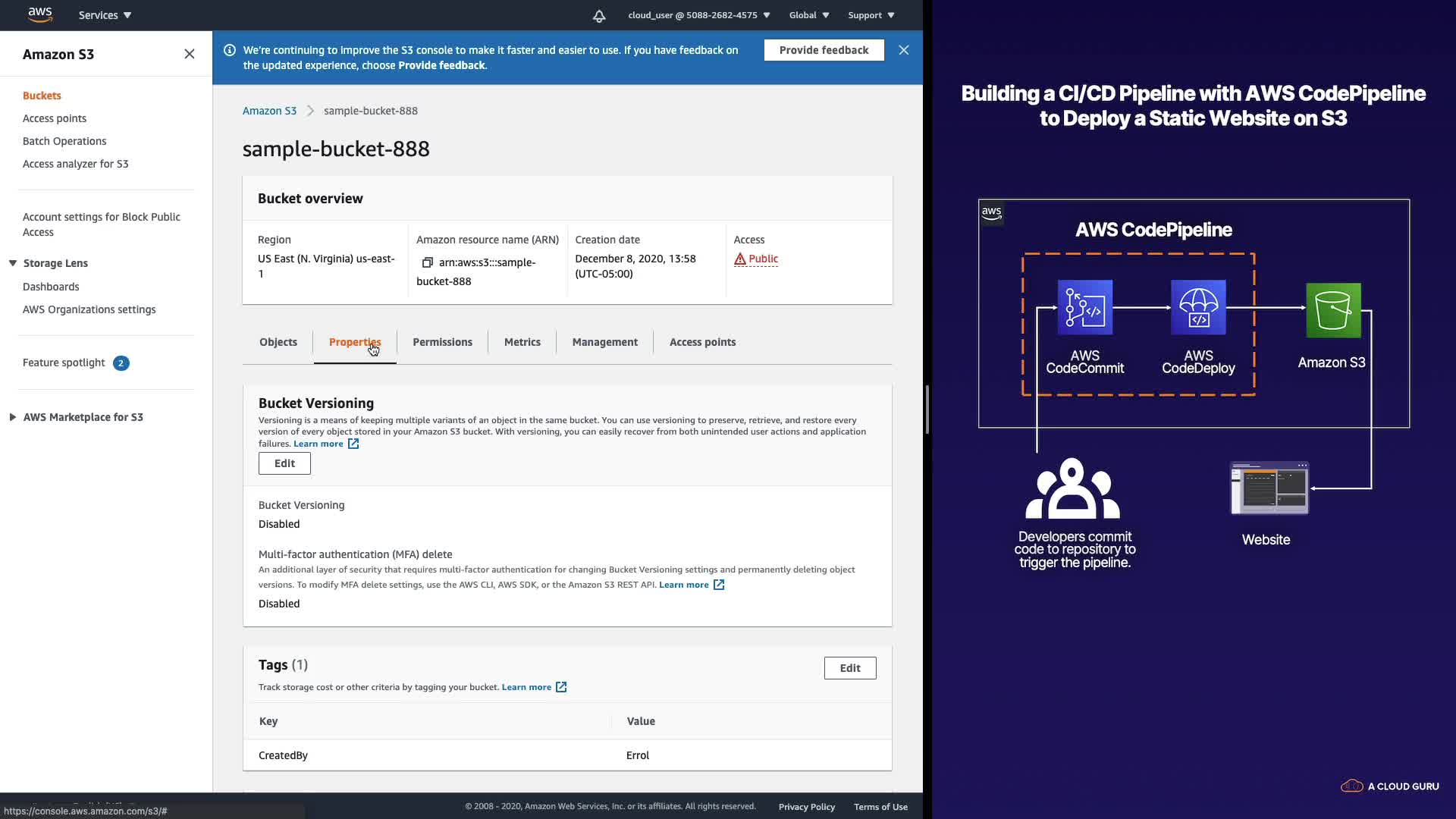Open the Services dropdown menu
The width and height of the screenshot is (1456, 819).
pyautogui.click(x=105, y=15)
